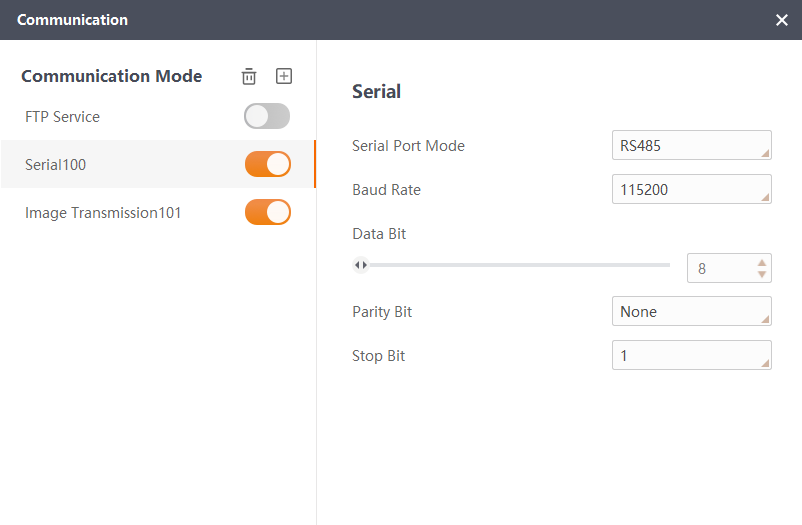
Task: Decrease Data Bit with down arrow
Action: (x=762, y=274)
